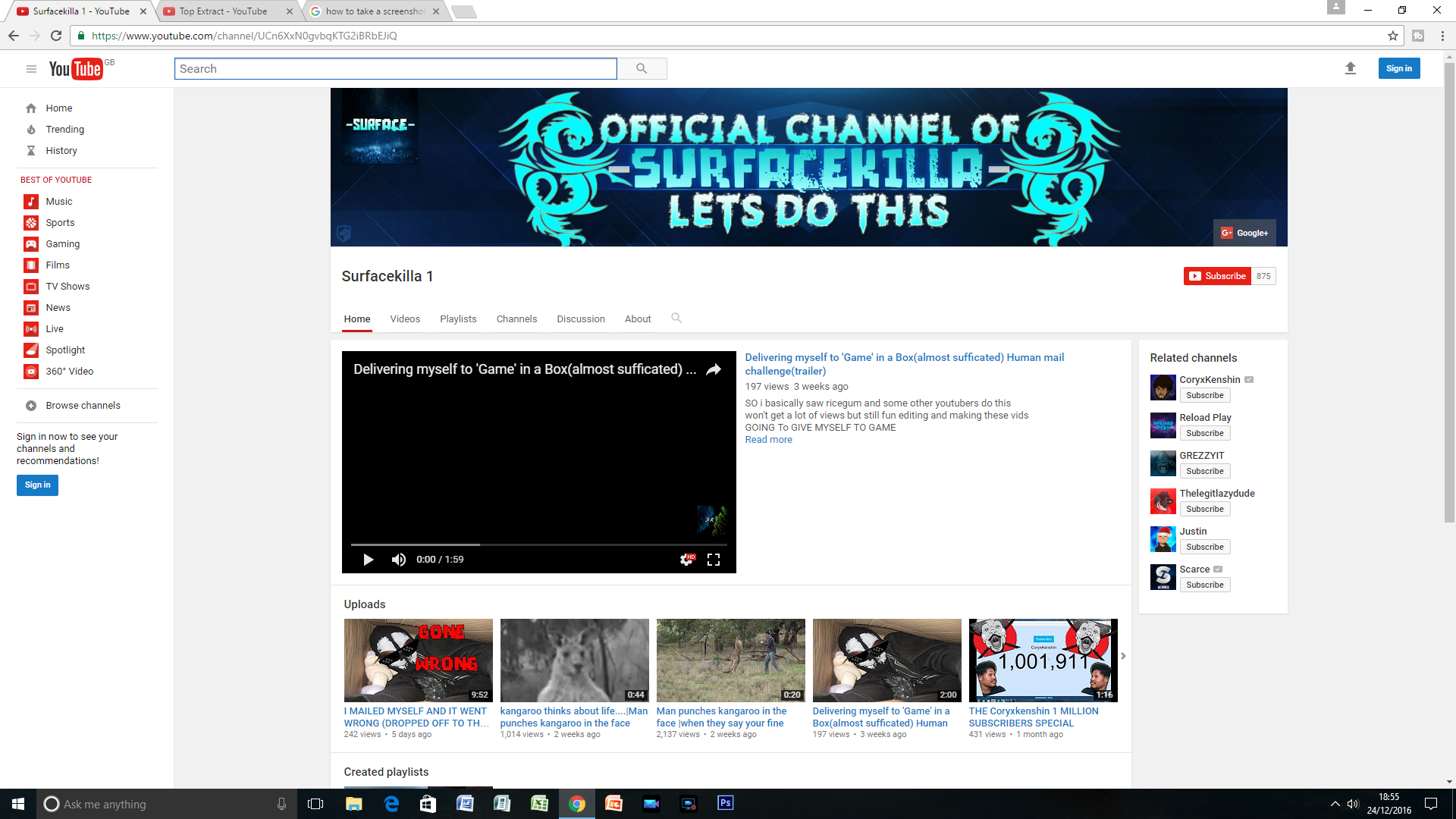Open Photoshop from the taskbar
1456x819 pixels.
click(x=726, y=803)
